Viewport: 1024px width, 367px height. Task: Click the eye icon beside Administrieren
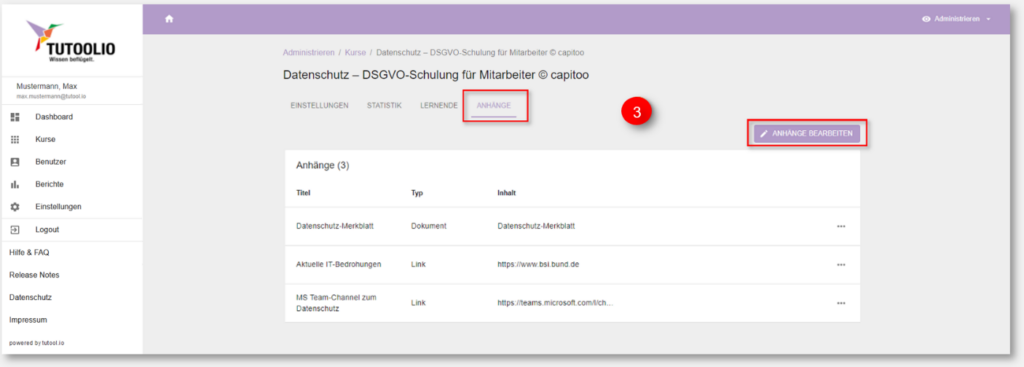[926, 19]
